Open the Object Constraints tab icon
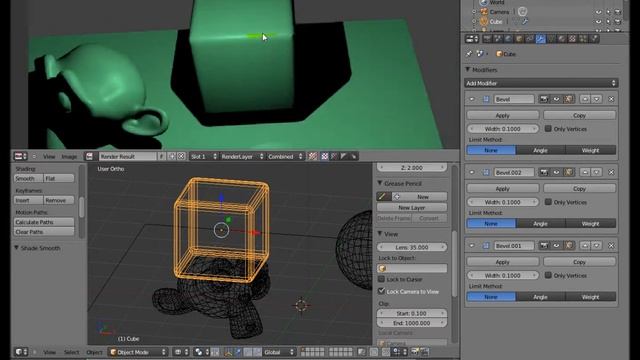The image size is (640, 360). pyautogui.click(x=530, y=39)
